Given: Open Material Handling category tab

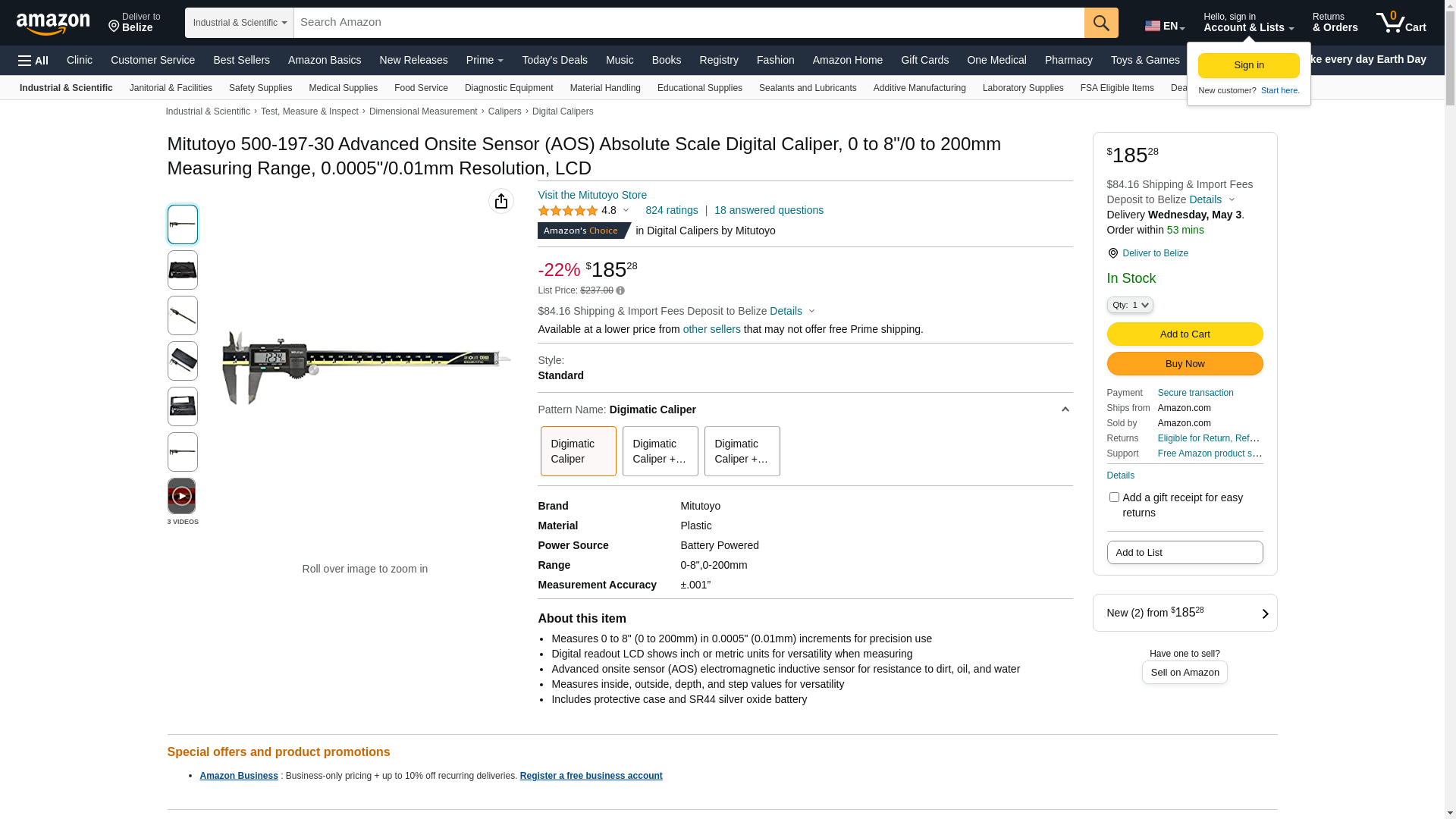Looking at the screenshot, I should tap(605, 88).
